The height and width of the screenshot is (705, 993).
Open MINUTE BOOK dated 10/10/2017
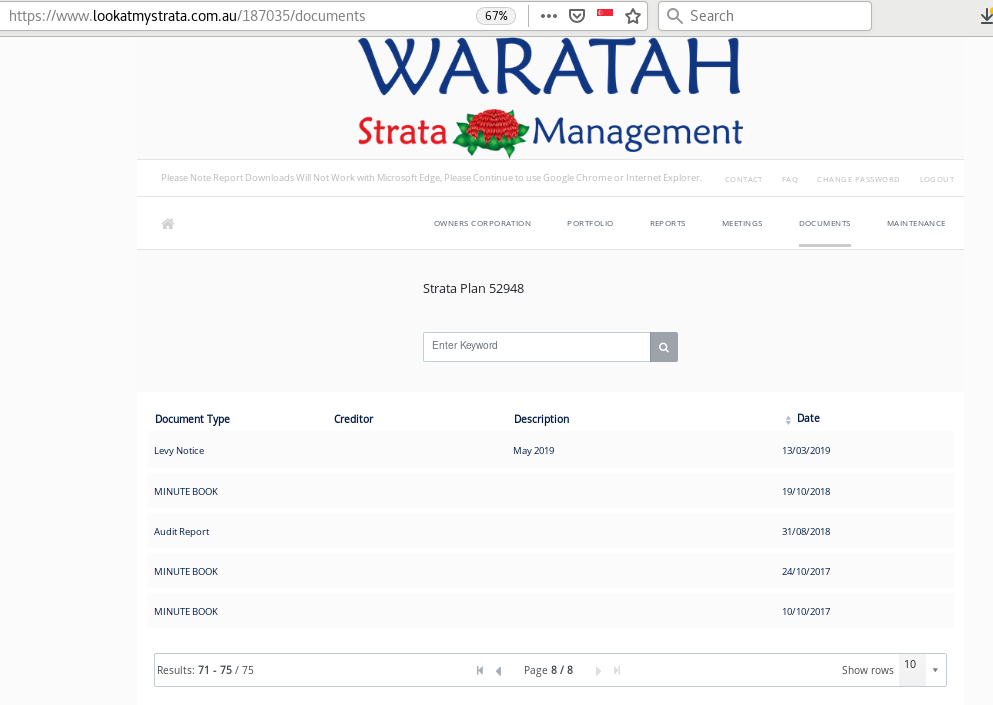(186, 612)
